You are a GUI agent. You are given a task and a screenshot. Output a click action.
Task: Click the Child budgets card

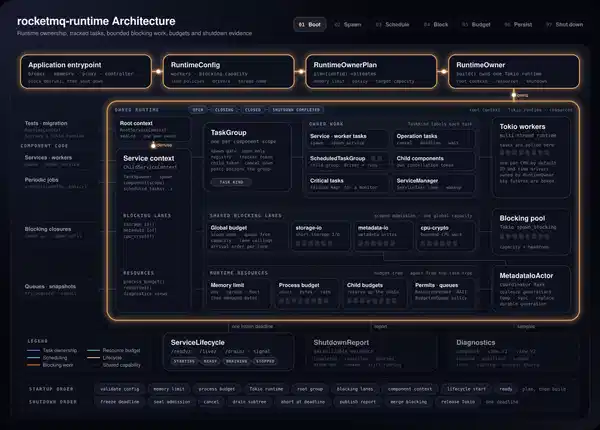pos(375,294)
